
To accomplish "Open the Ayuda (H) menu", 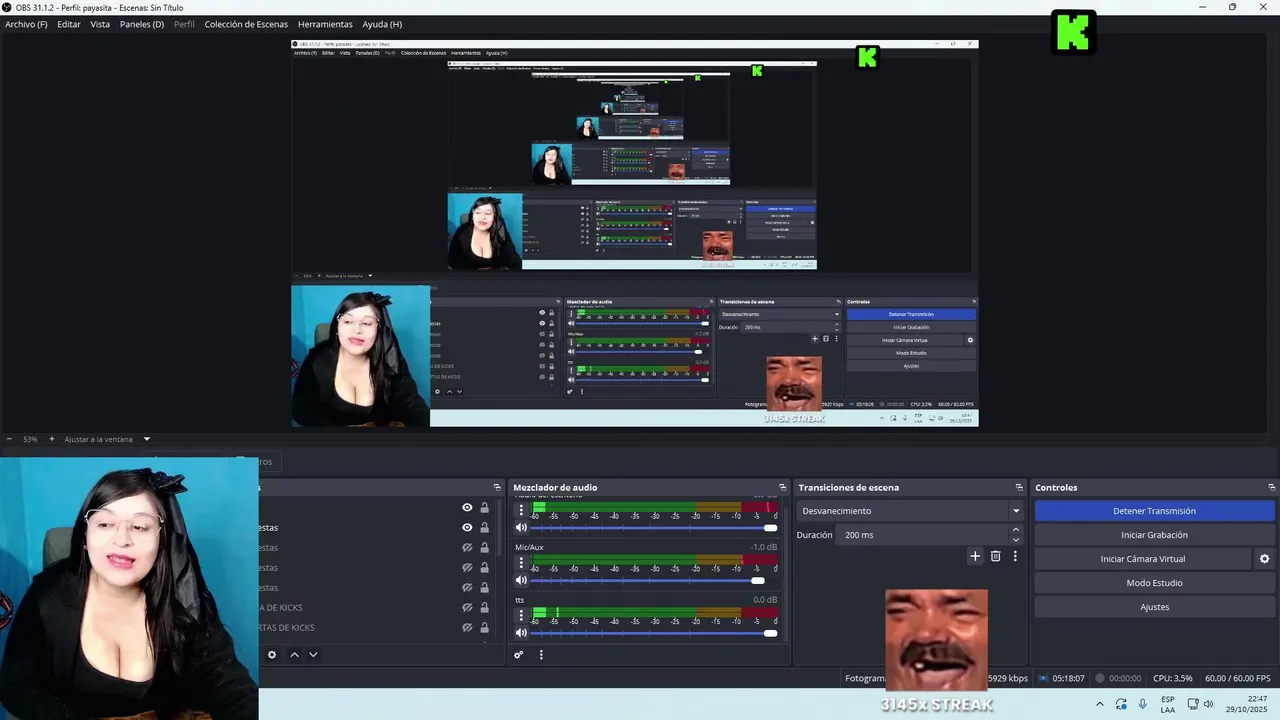I will [382, 24].
